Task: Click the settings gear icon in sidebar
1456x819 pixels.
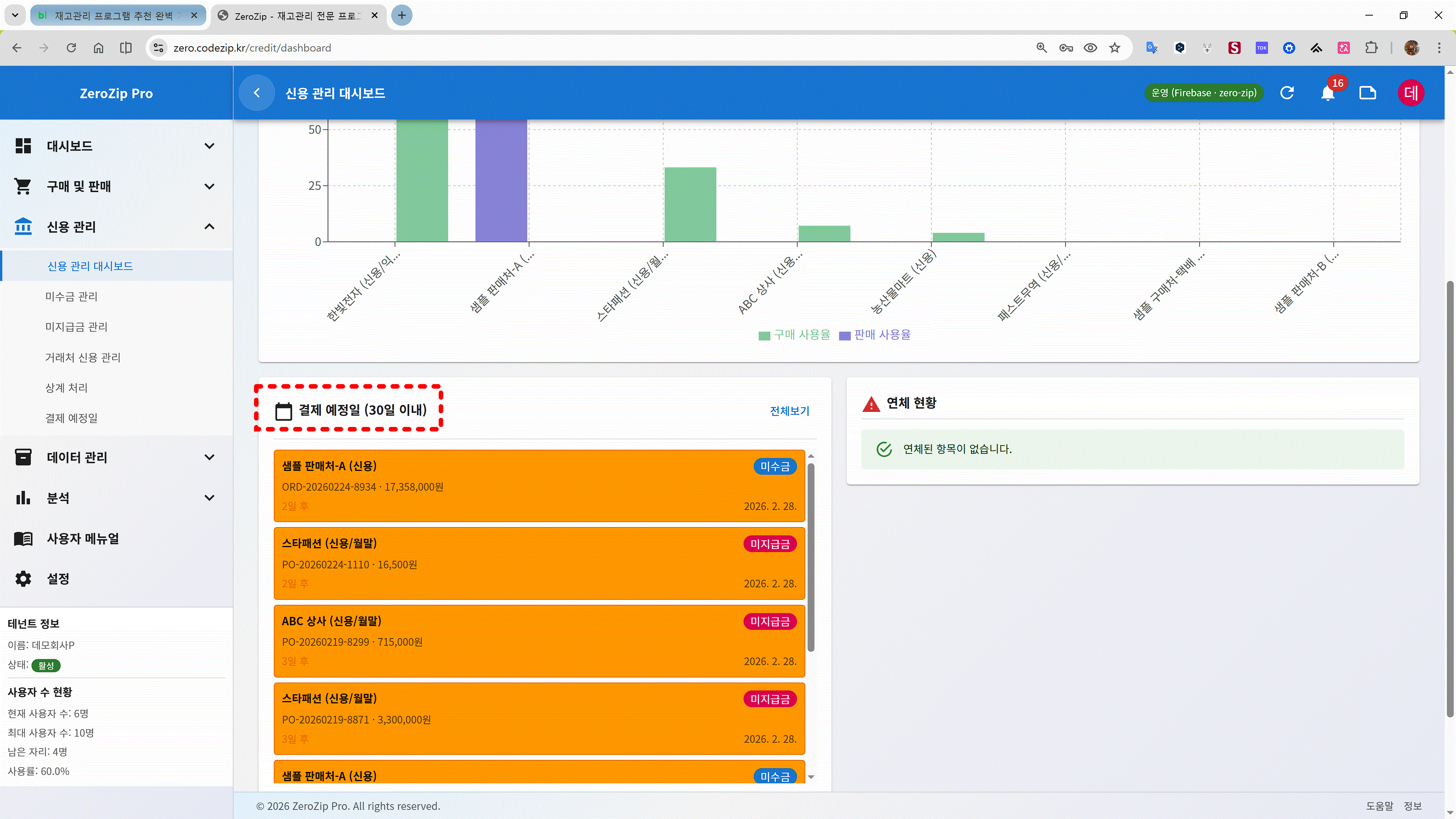Action: click(x=23, y=579)
